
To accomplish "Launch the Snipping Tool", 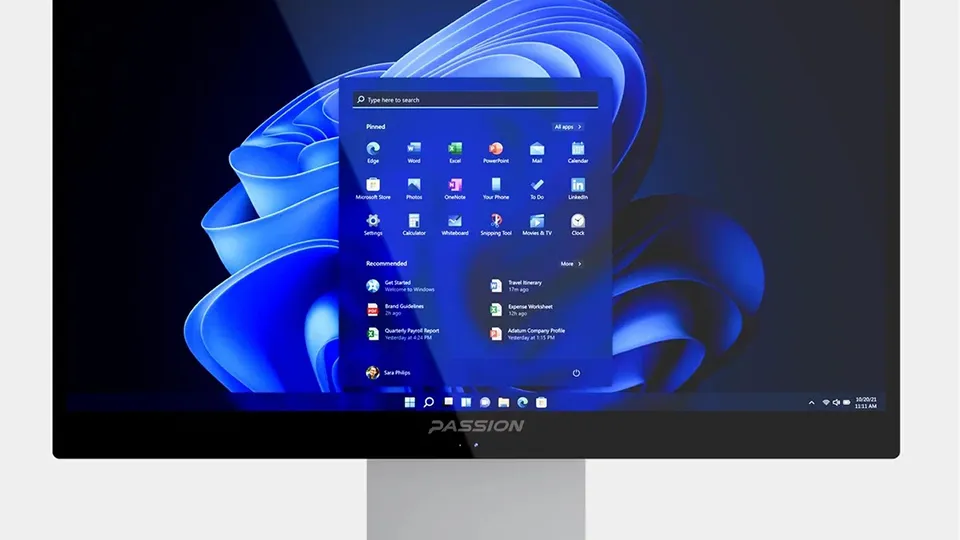I will [496, 224].
